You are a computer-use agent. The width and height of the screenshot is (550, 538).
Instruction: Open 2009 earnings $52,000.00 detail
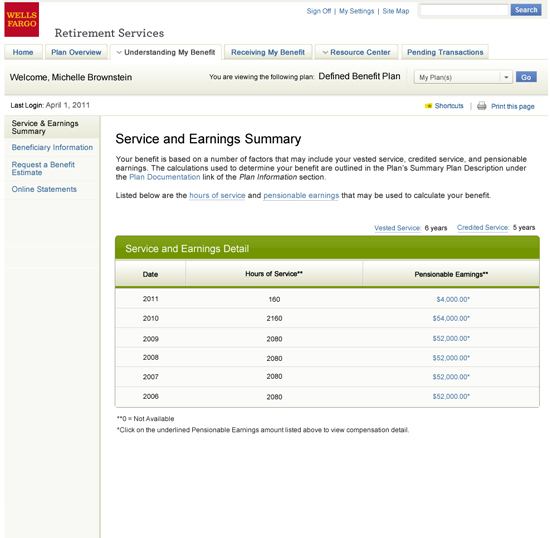[451, 338]
